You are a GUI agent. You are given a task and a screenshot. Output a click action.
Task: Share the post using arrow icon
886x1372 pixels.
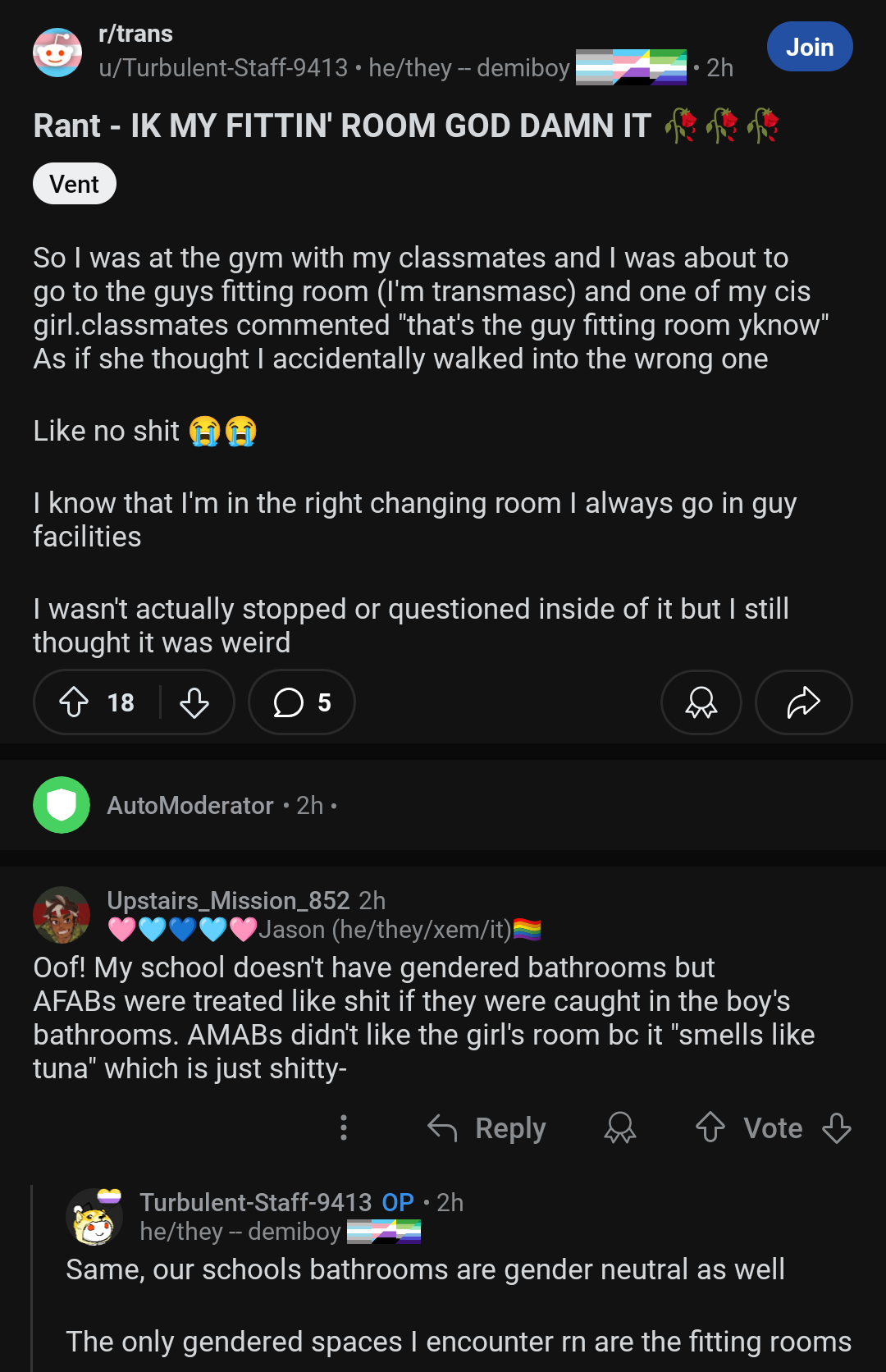coord(803,702)
